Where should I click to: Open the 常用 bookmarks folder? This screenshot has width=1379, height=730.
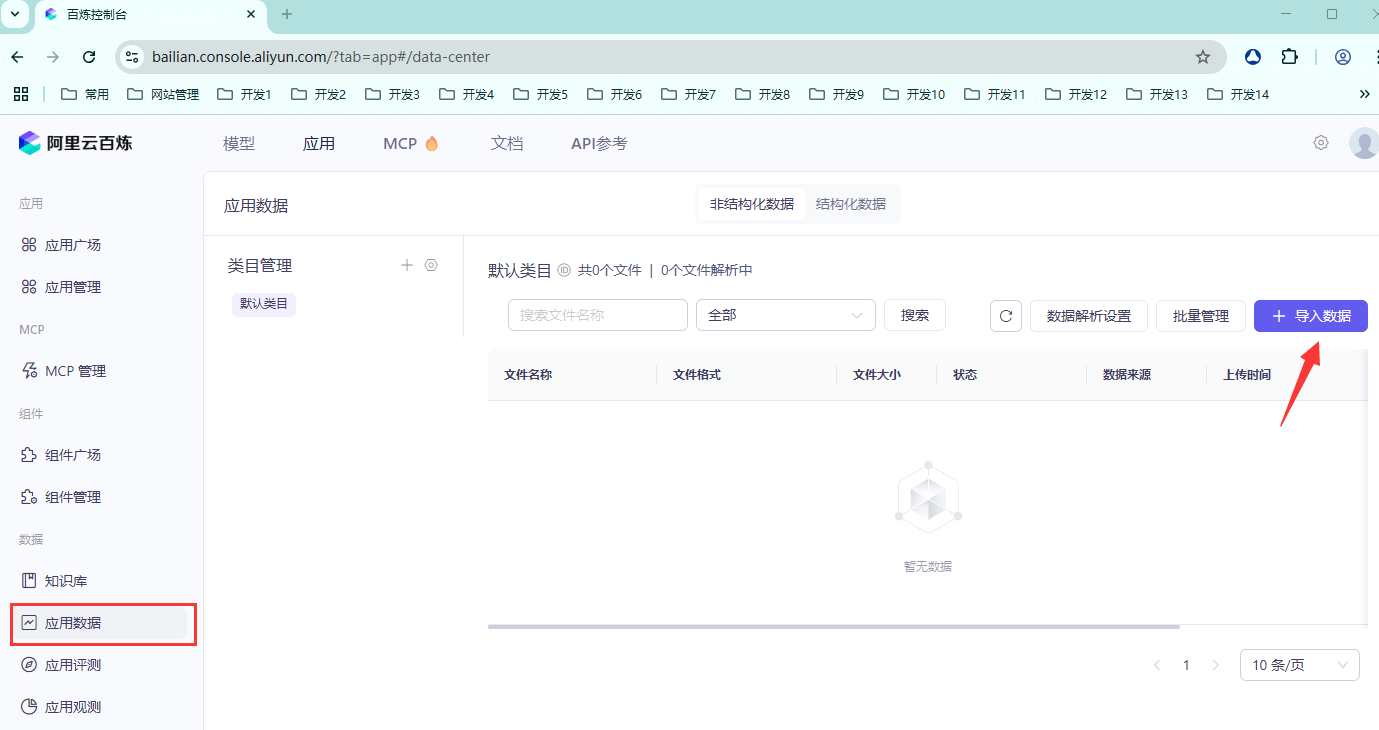tap(85, 94)
